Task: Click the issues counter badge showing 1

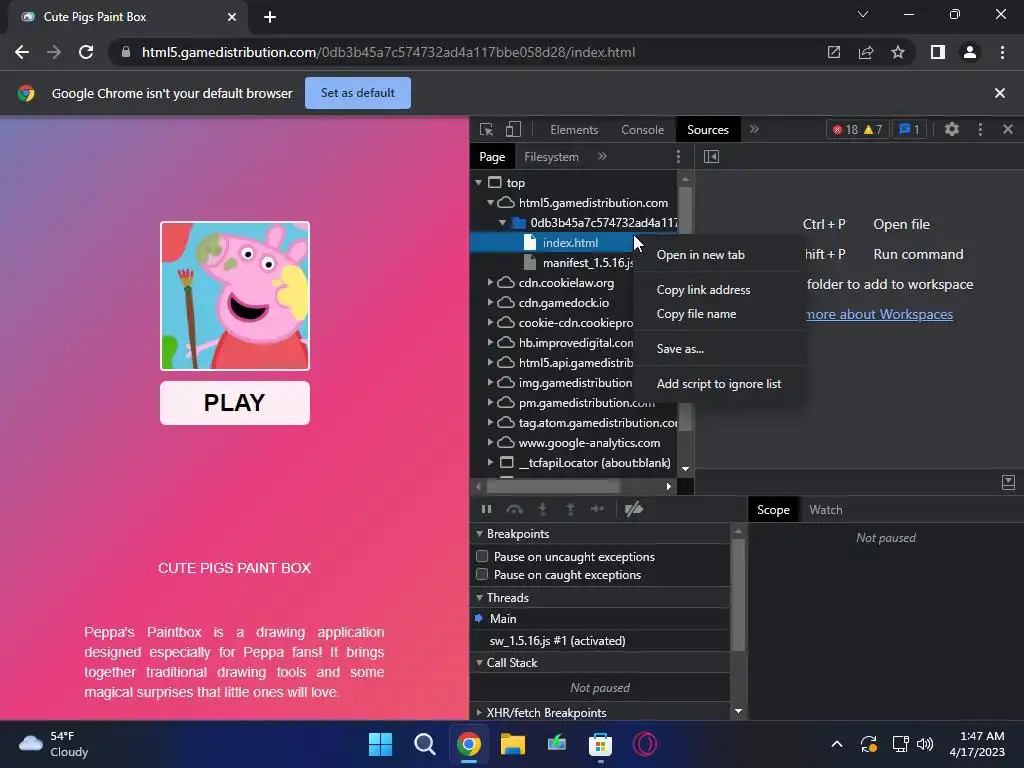Action: pyautogui.click(x=909, y=129)
